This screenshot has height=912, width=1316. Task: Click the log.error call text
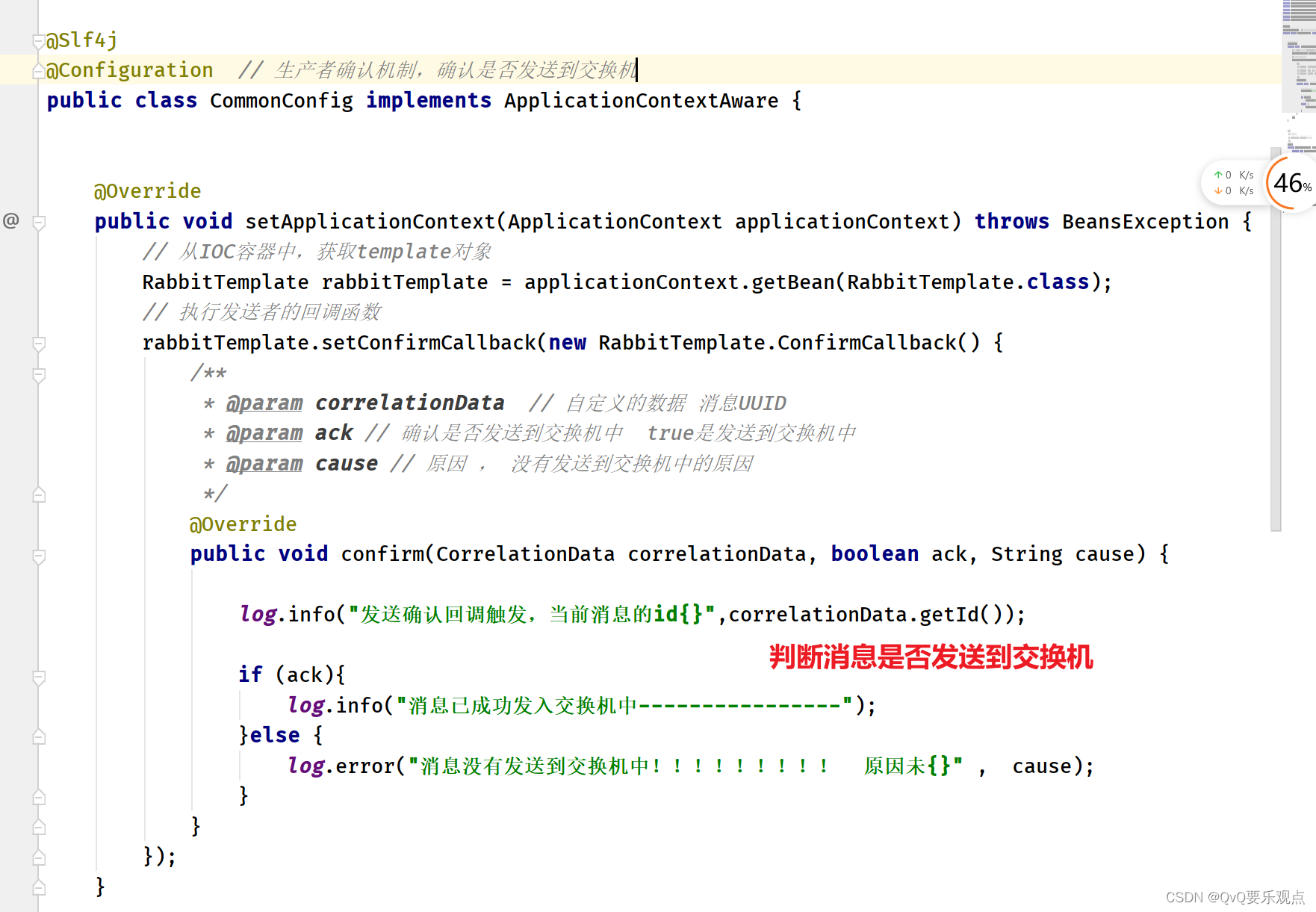point(341,766)
